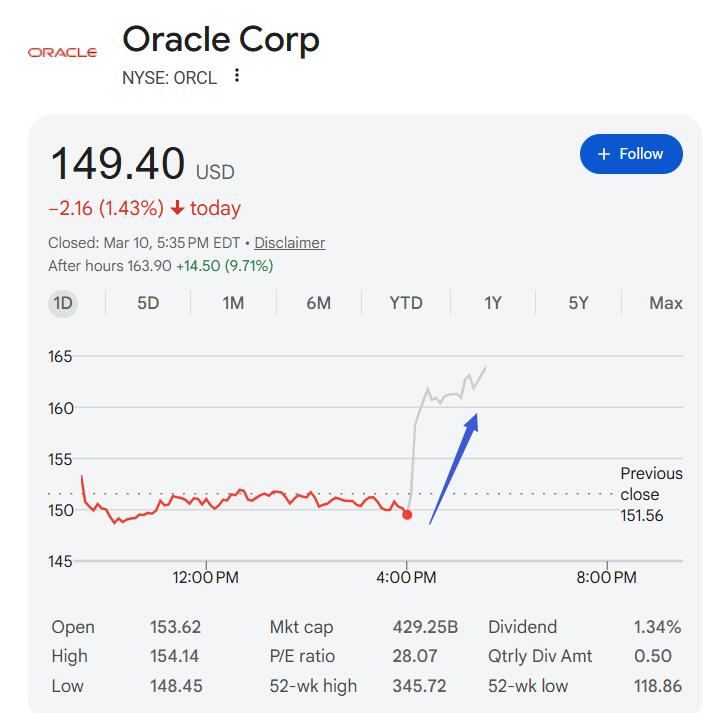Click the Follow button
721x713 pixels.
click(631, 154)
